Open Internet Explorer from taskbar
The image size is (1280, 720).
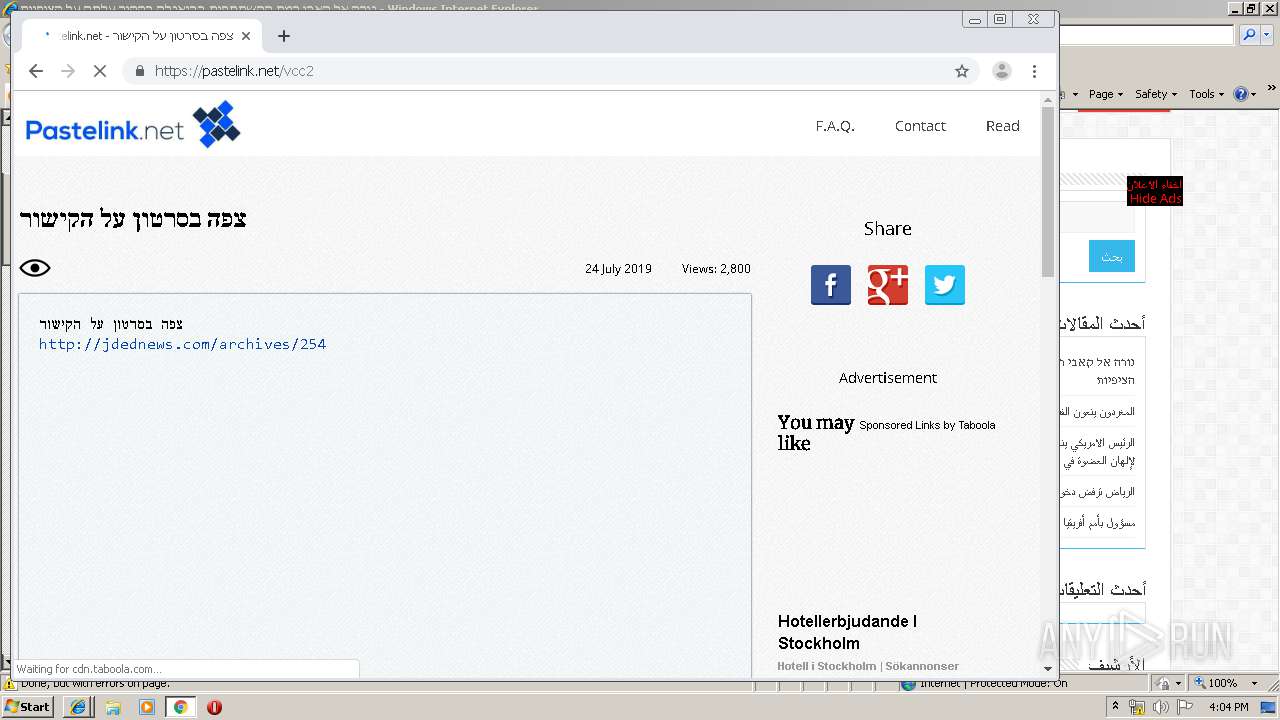pos(78,706)
